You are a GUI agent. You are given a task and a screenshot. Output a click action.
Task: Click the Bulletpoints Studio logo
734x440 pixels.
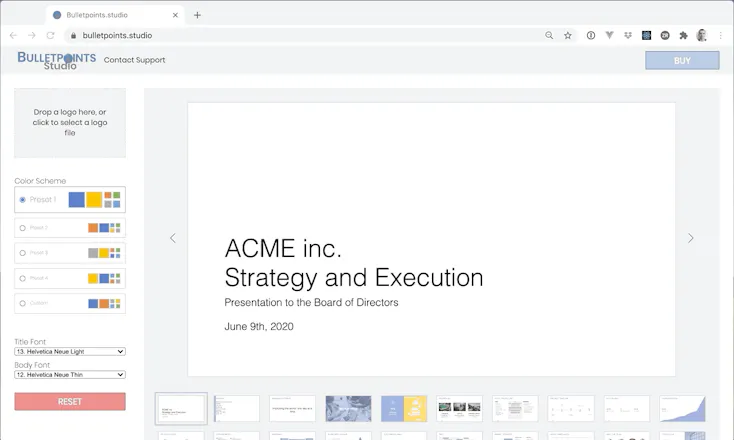click(x=57, y=61)
